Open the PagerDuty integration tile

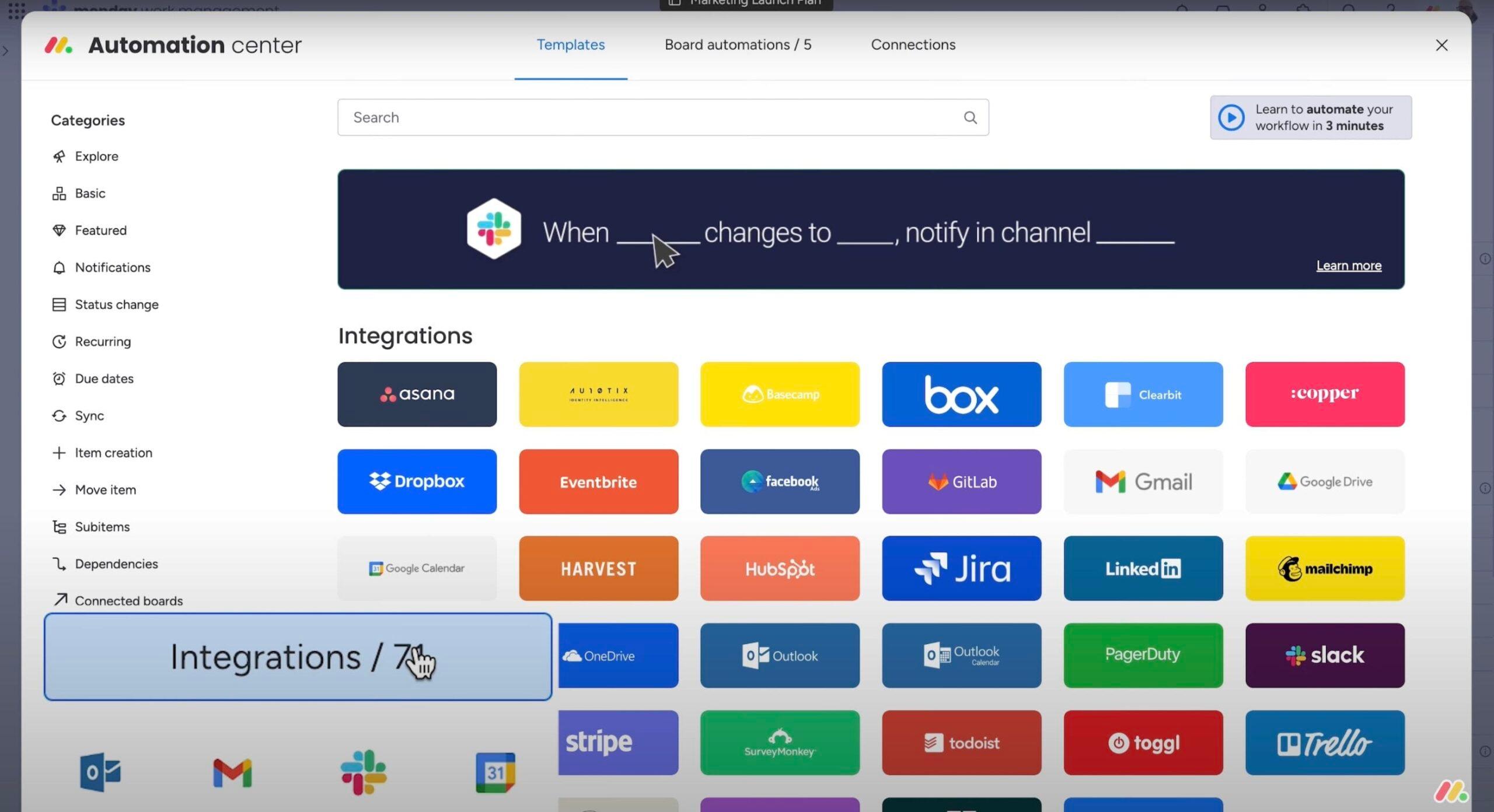point(1143,655)
